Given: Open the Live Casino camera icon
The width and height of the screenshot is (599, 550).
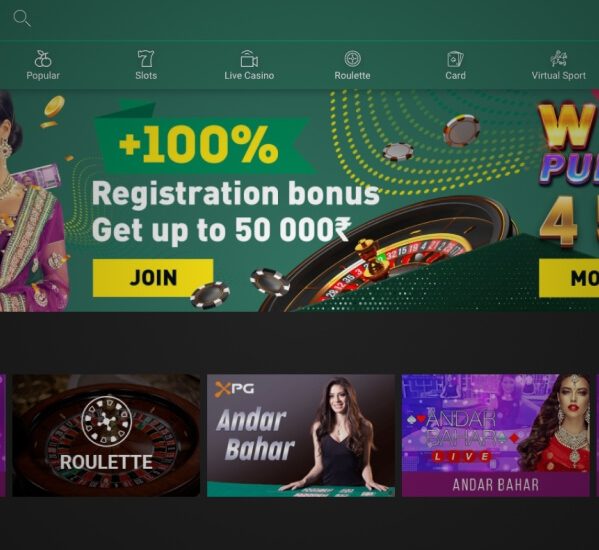Looking at the screenshot, I should [x=249, y=58].
